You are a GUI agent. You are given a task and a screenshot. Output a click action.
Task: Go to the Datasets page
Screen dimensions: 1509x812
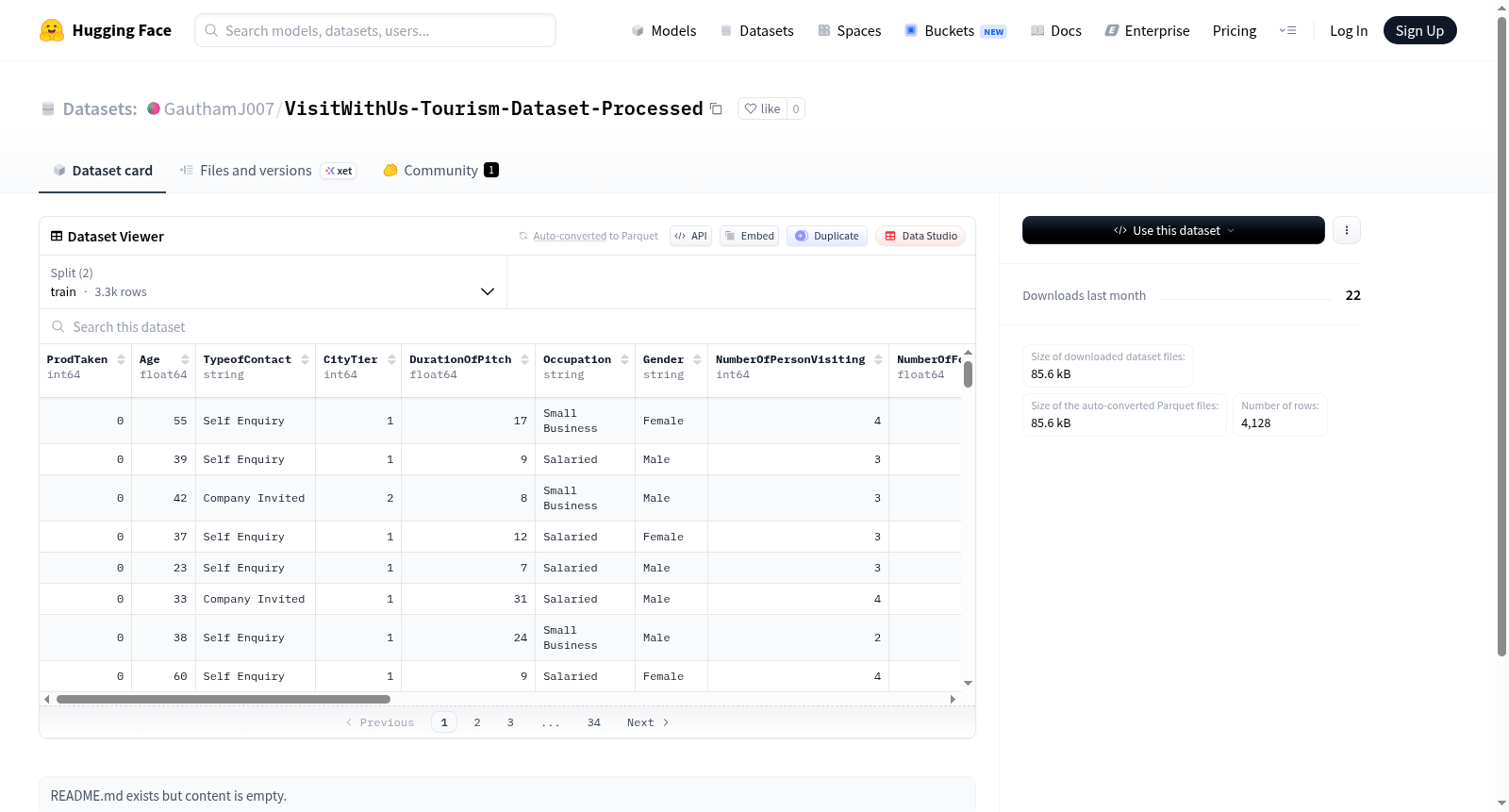tap(756, 31)
